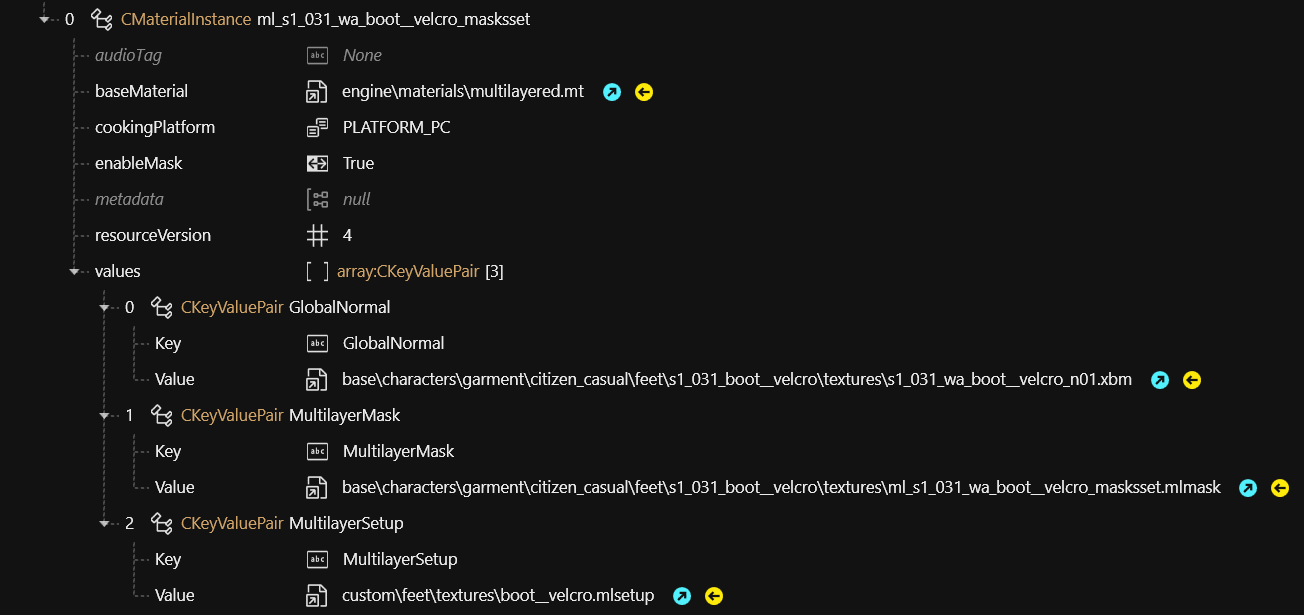Select the cookingPlatform property row
The width and height of the screenshot is (1304, 615).
pos(155,127)
